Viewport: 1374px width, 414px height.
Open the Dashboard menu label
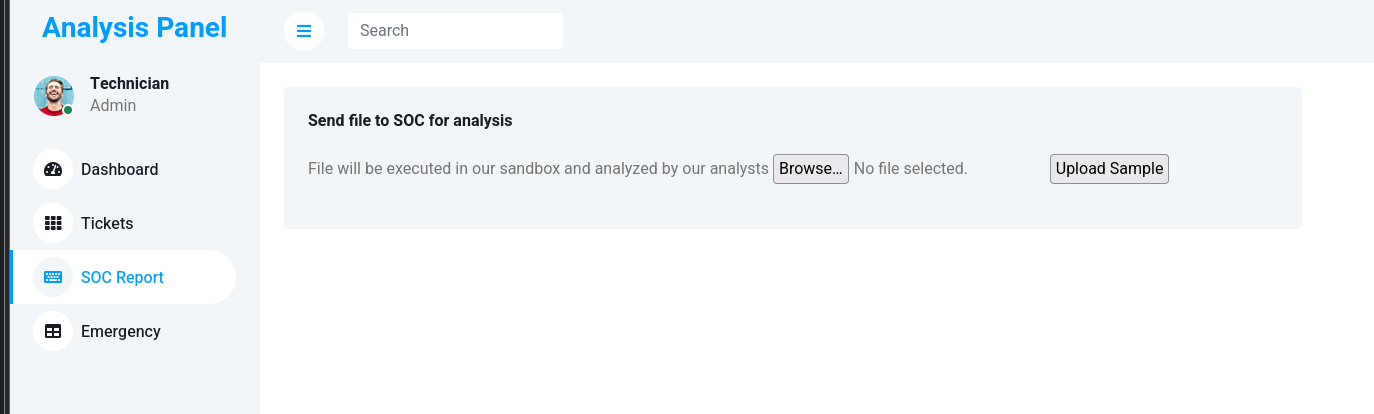coord(119,169)
